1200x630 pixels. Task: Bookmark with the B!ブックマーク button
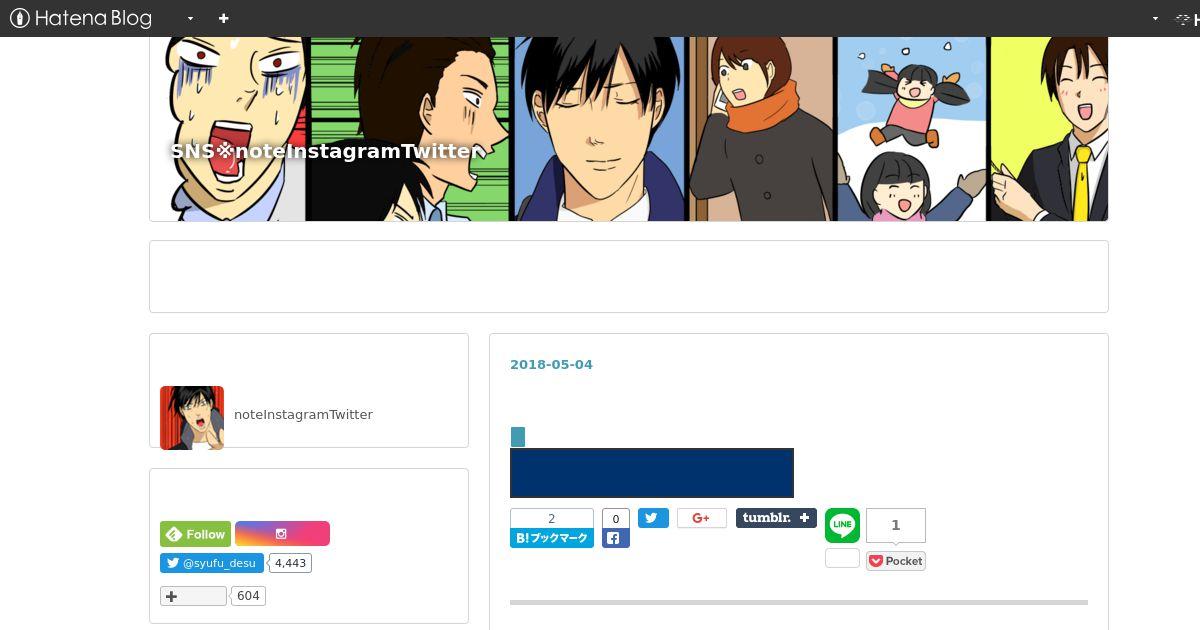pyautogui.click(x=552, y=538)
